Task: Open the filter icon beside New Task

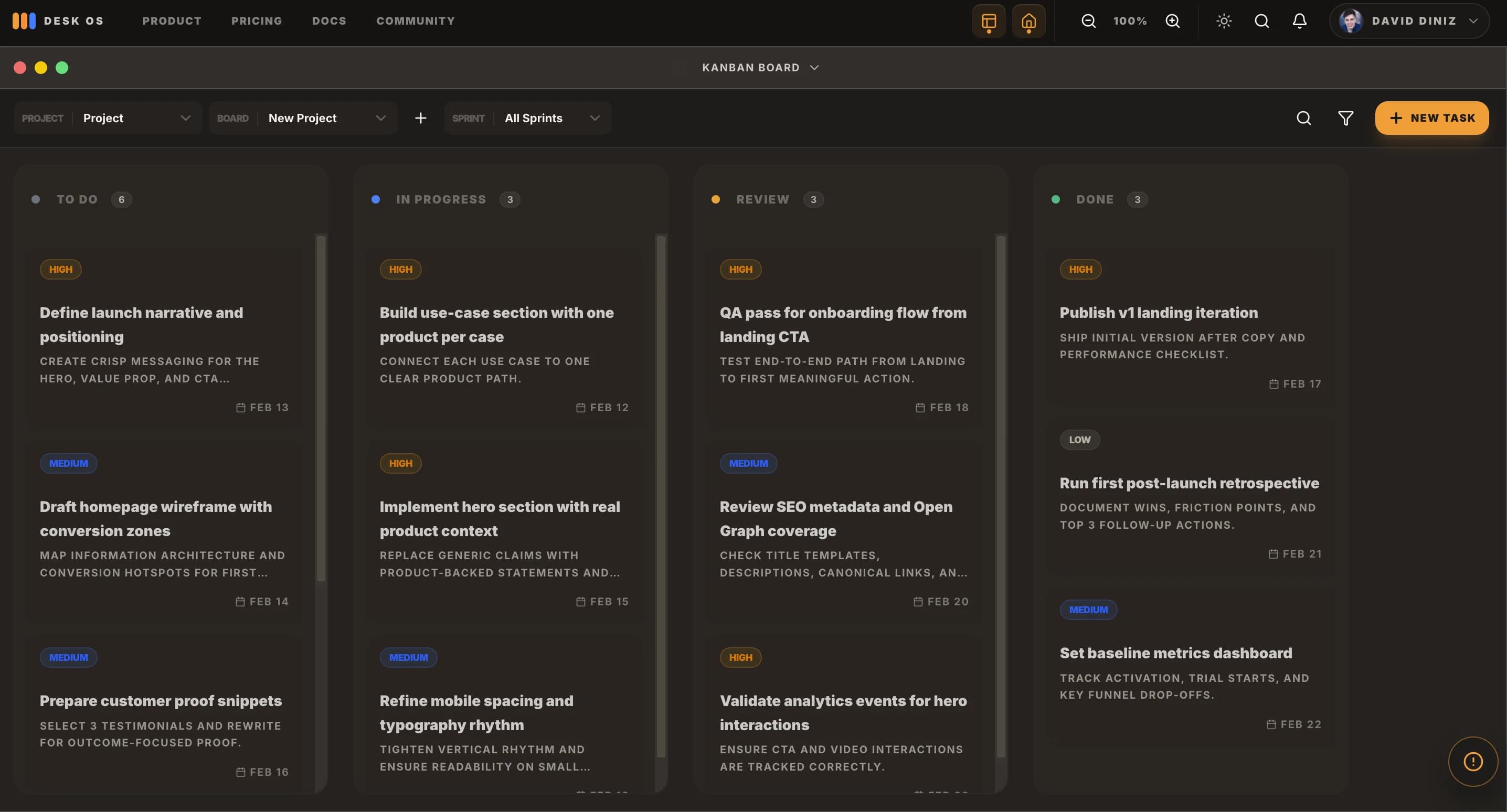Action: (x=1345, y=117)
